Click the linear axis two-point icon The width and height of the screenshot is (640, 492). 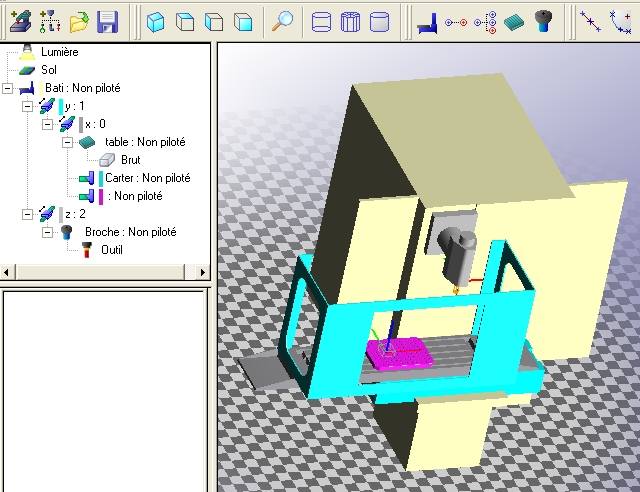click(456, 22)
